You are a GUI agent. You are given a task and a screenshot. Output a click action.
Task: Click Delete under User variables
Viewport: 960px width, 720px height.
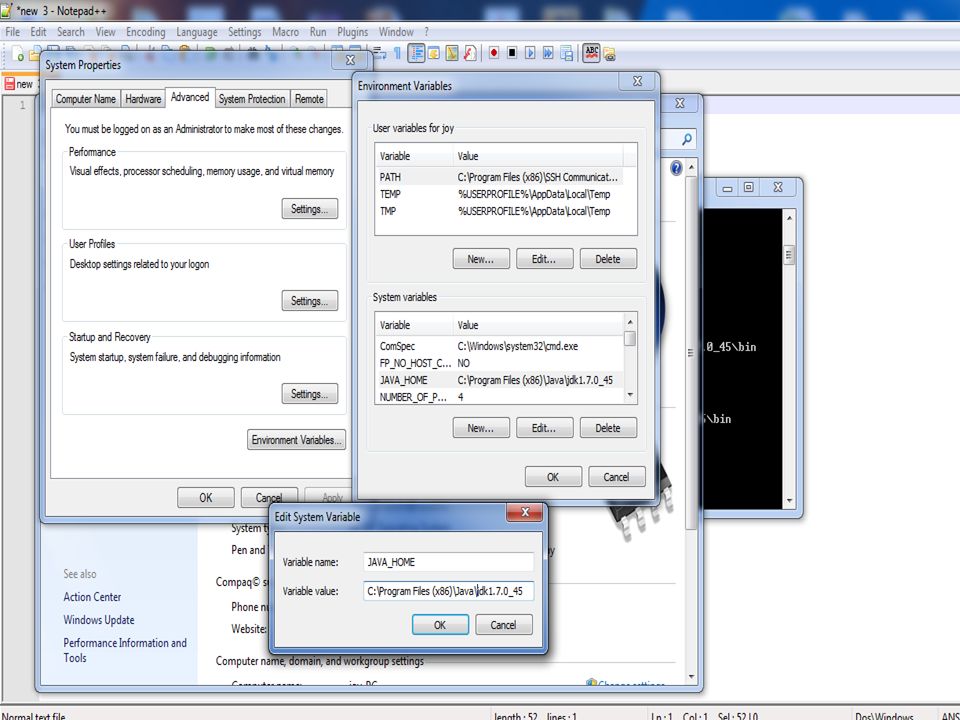pyautogui.click(x=608, y=259)
